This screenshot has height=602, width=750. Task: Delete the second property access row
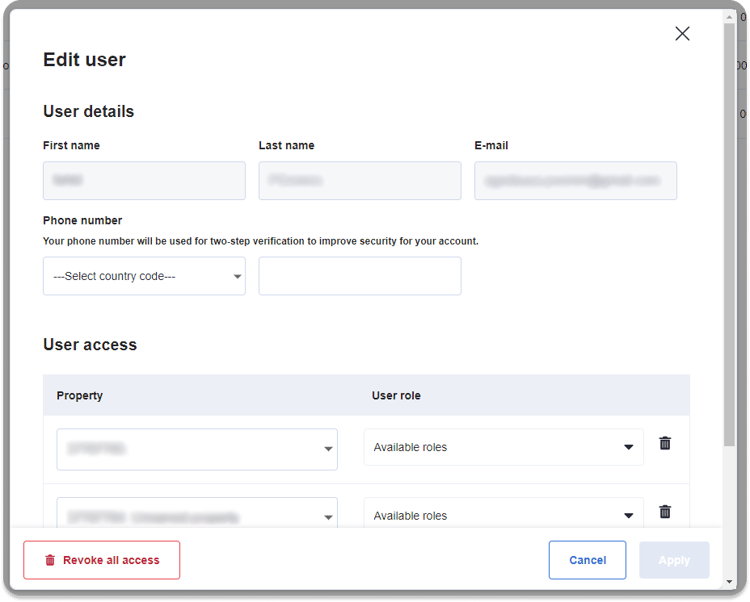[665, 512]
